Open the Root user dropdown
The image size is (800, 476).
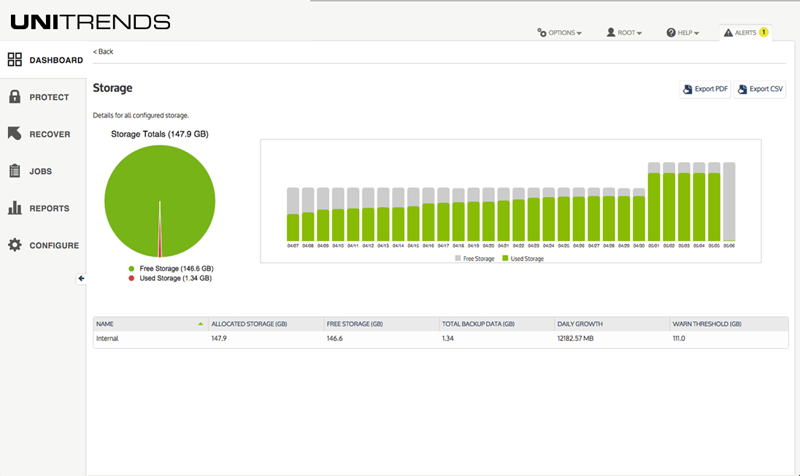tap(624, 33)
